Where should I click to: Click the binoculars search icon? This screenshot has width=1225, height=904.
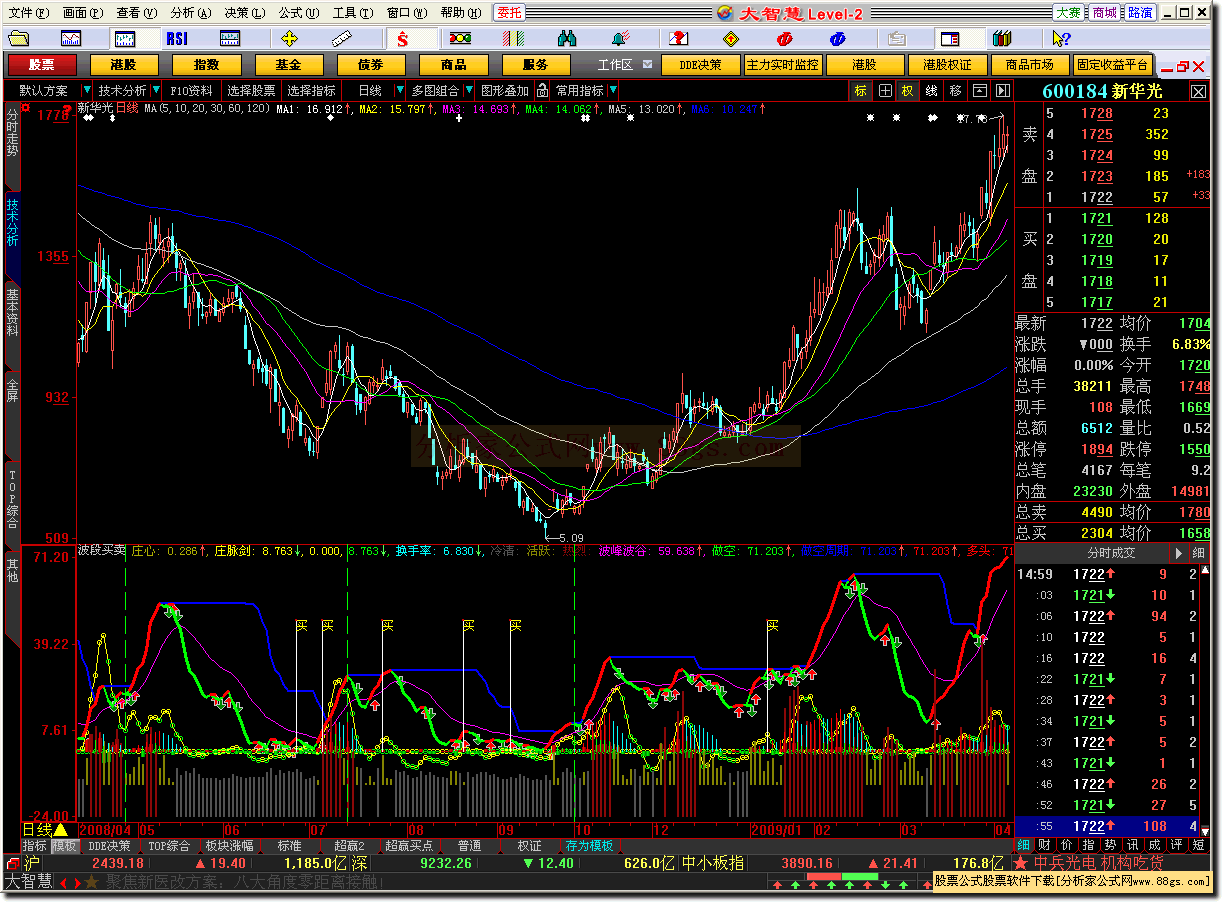[567, 38]
